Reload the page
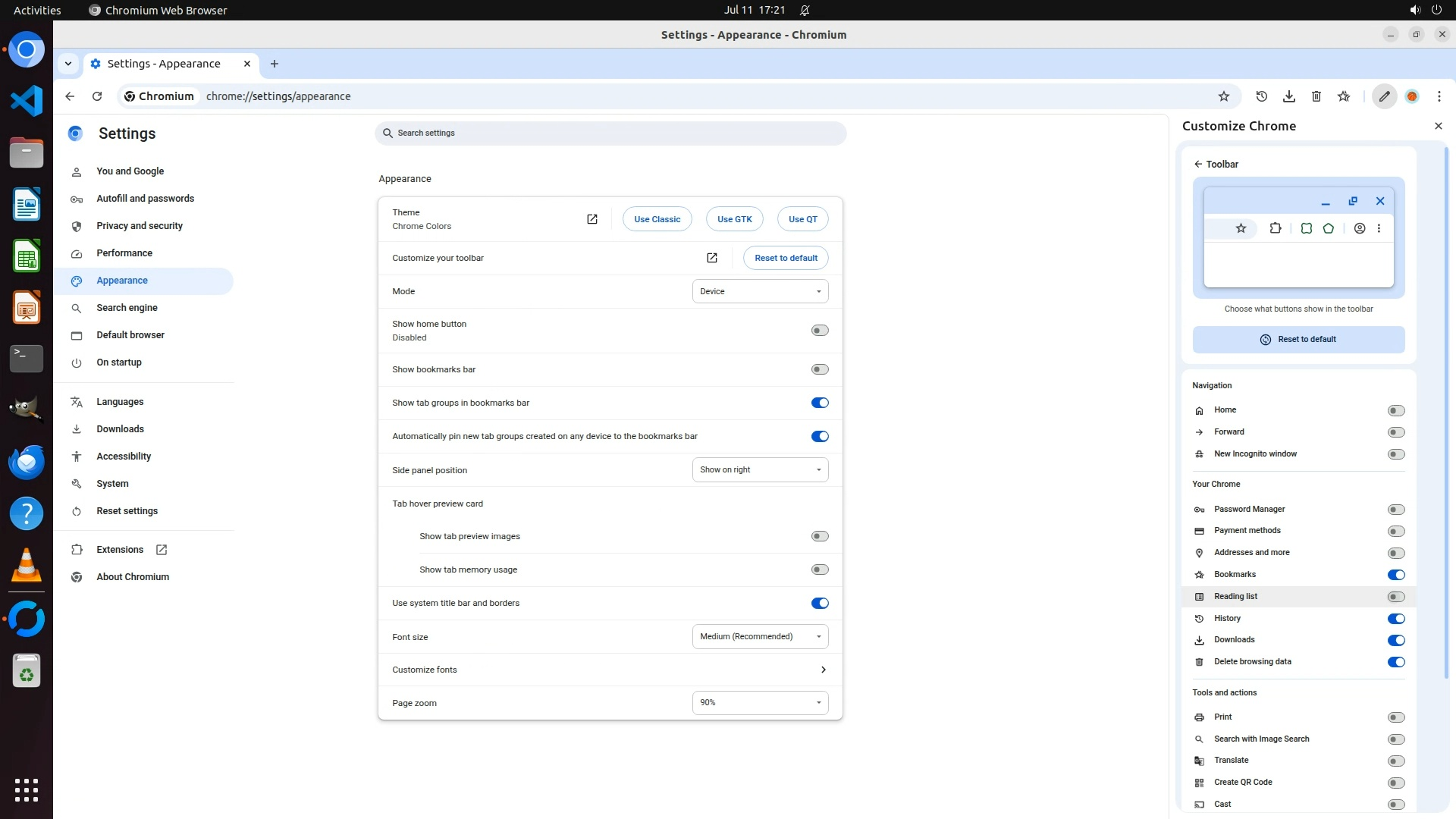1456x819 pixels. (x=97, y=96)
